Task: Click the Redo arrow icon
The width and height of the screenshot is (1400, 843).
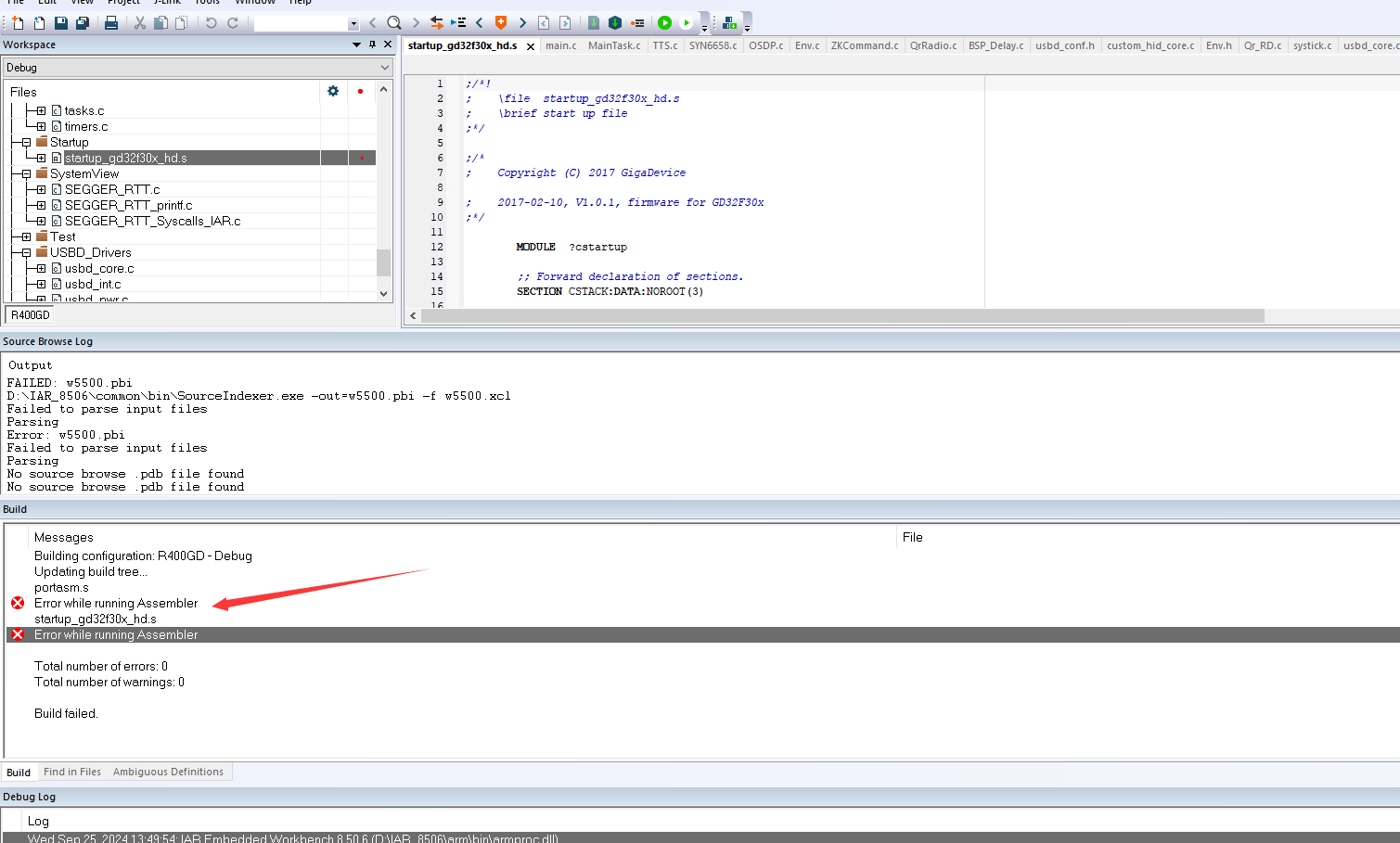Action: [233, 23]
